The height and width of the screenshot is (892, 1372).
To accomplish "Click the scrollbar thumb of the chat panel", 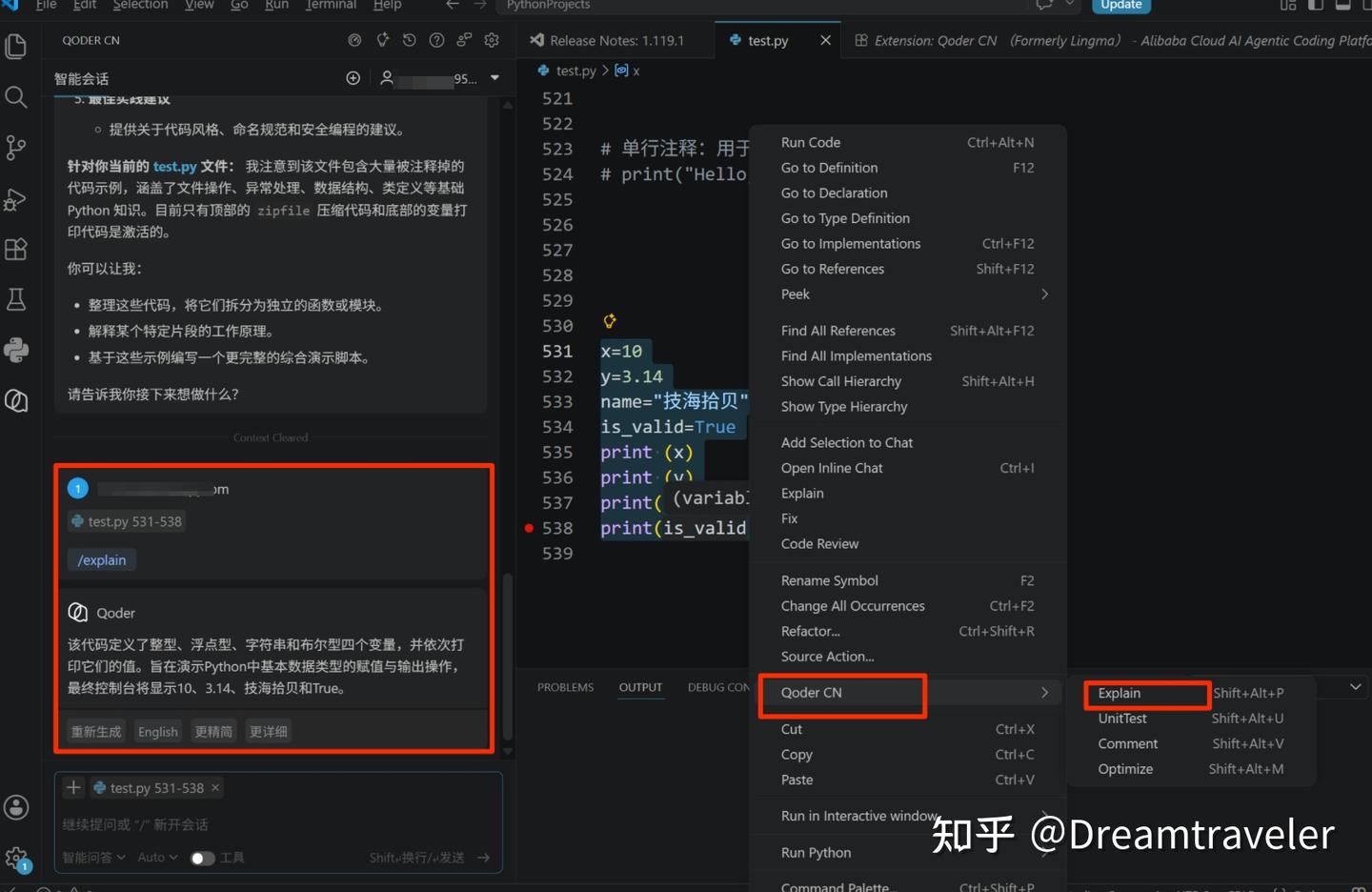I will (x=508, y=658).
